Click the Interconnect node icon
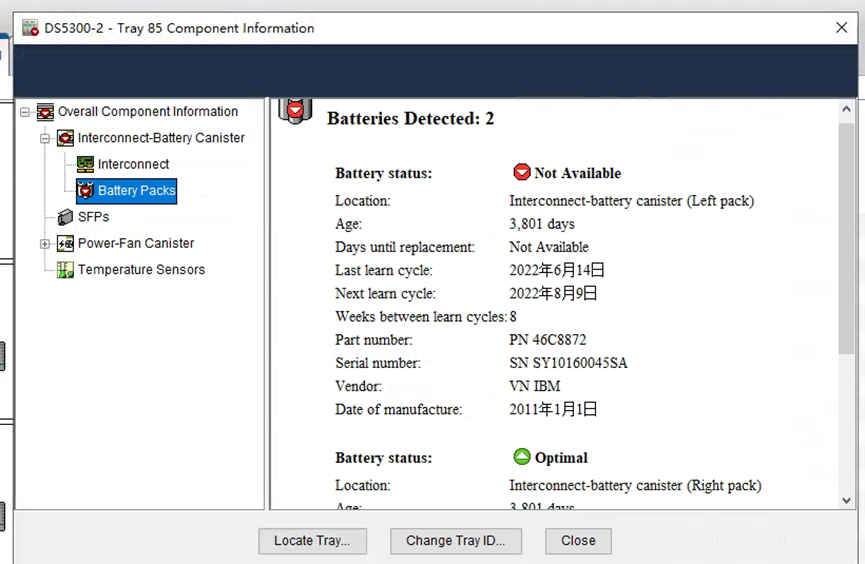This screenshot has width=865, height=564. coord(85,164)
